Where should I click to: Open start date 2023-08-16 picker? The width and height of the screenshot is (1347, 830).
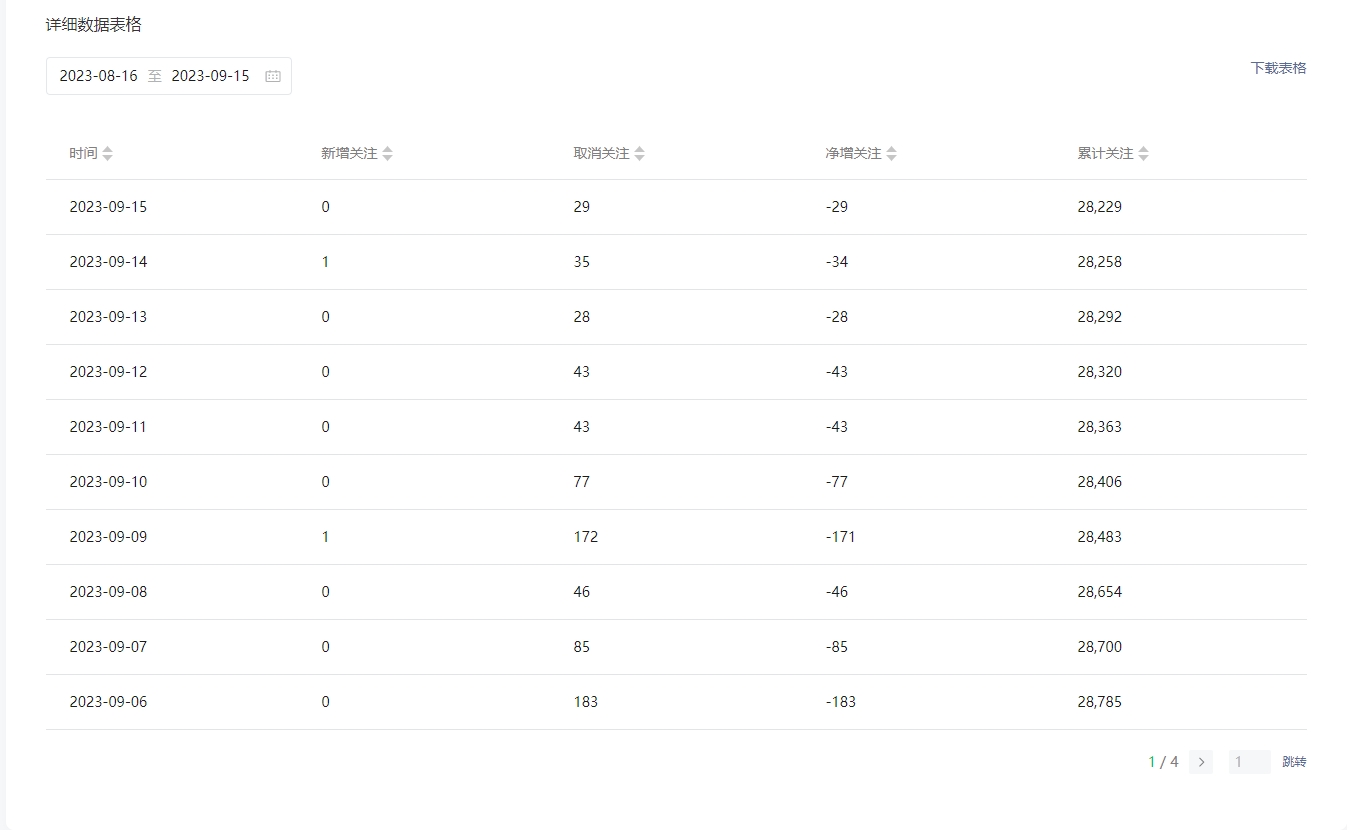point(99,76)
